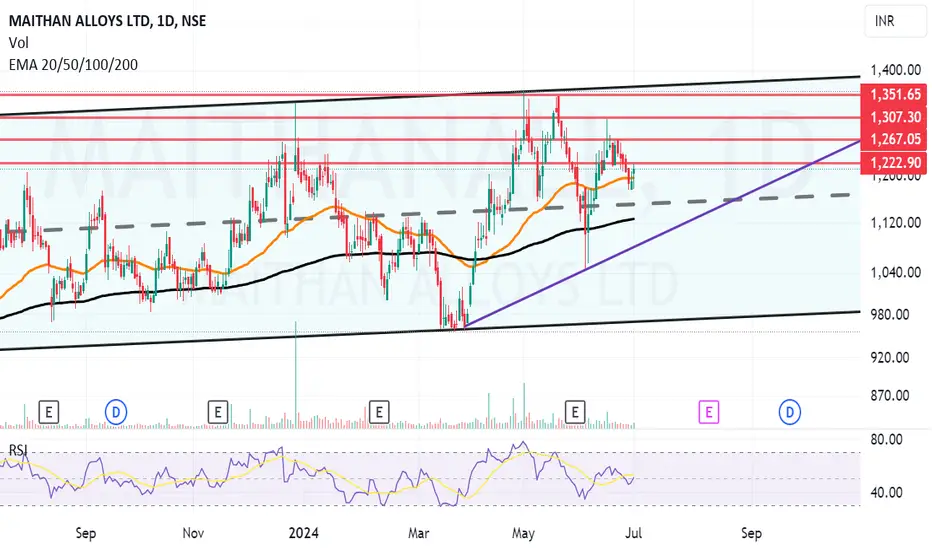This screenshot has width=932, height=550.
Task: Click the Nov label on the time axis
Action: click(x=193, y=533)
